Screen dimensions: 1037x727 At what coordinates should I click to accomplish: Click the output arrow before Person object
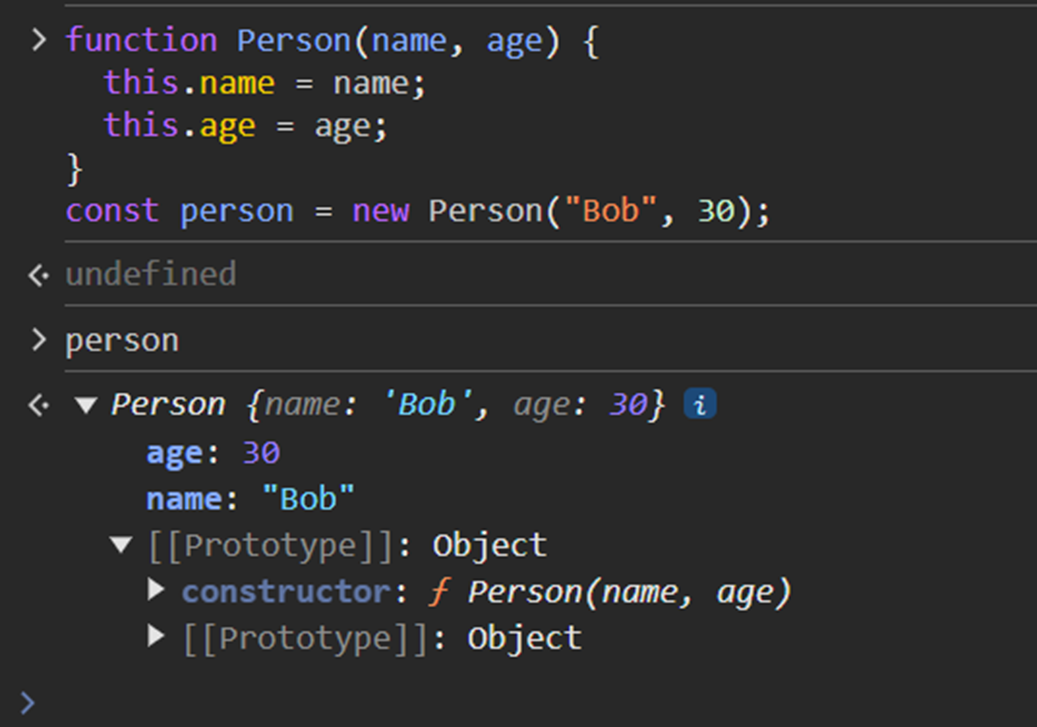(x=38, y=405)
